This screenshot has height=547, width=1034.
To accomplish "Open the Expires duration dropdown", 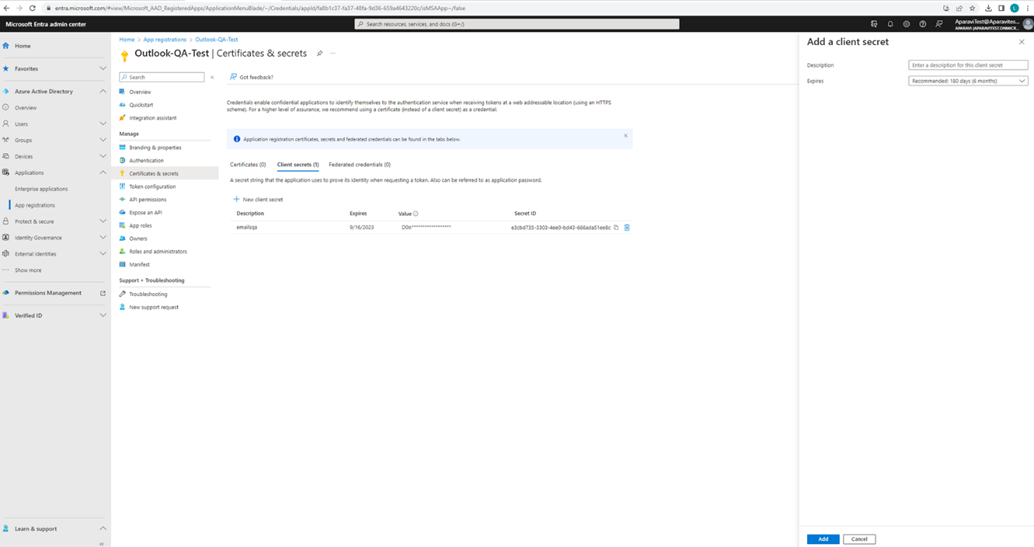I will [967, 81].
